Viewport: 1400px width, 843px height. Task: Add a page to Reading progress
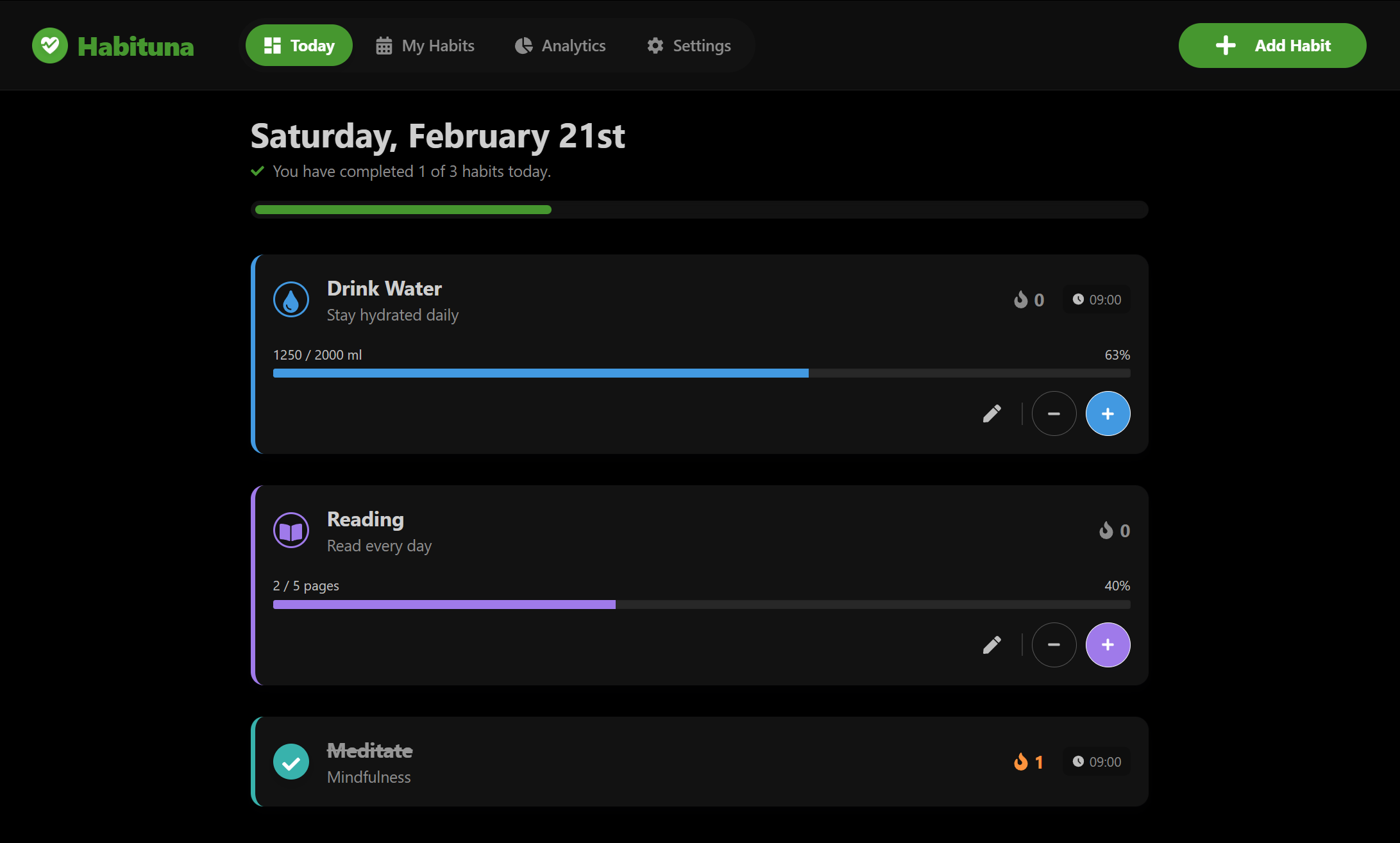[x=1108, y=644]
